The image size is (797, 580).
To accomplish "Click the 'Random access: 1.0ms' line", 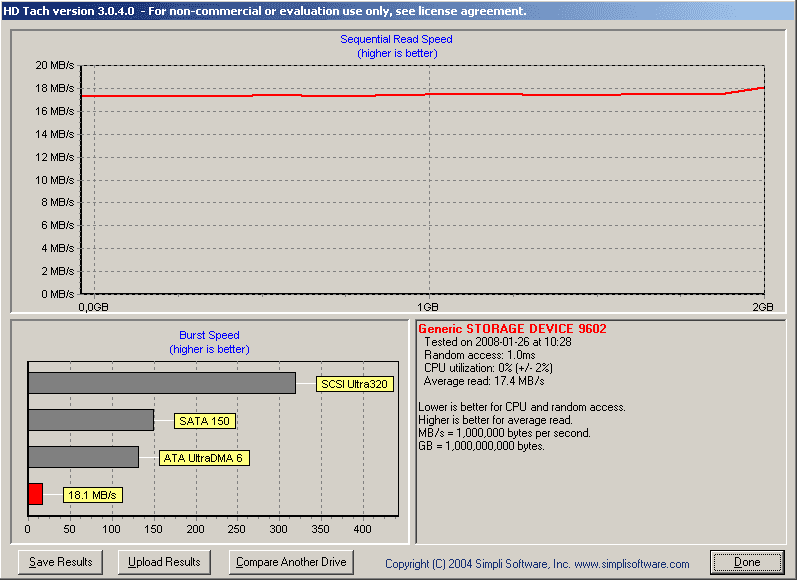I will [x=479, y=355].
